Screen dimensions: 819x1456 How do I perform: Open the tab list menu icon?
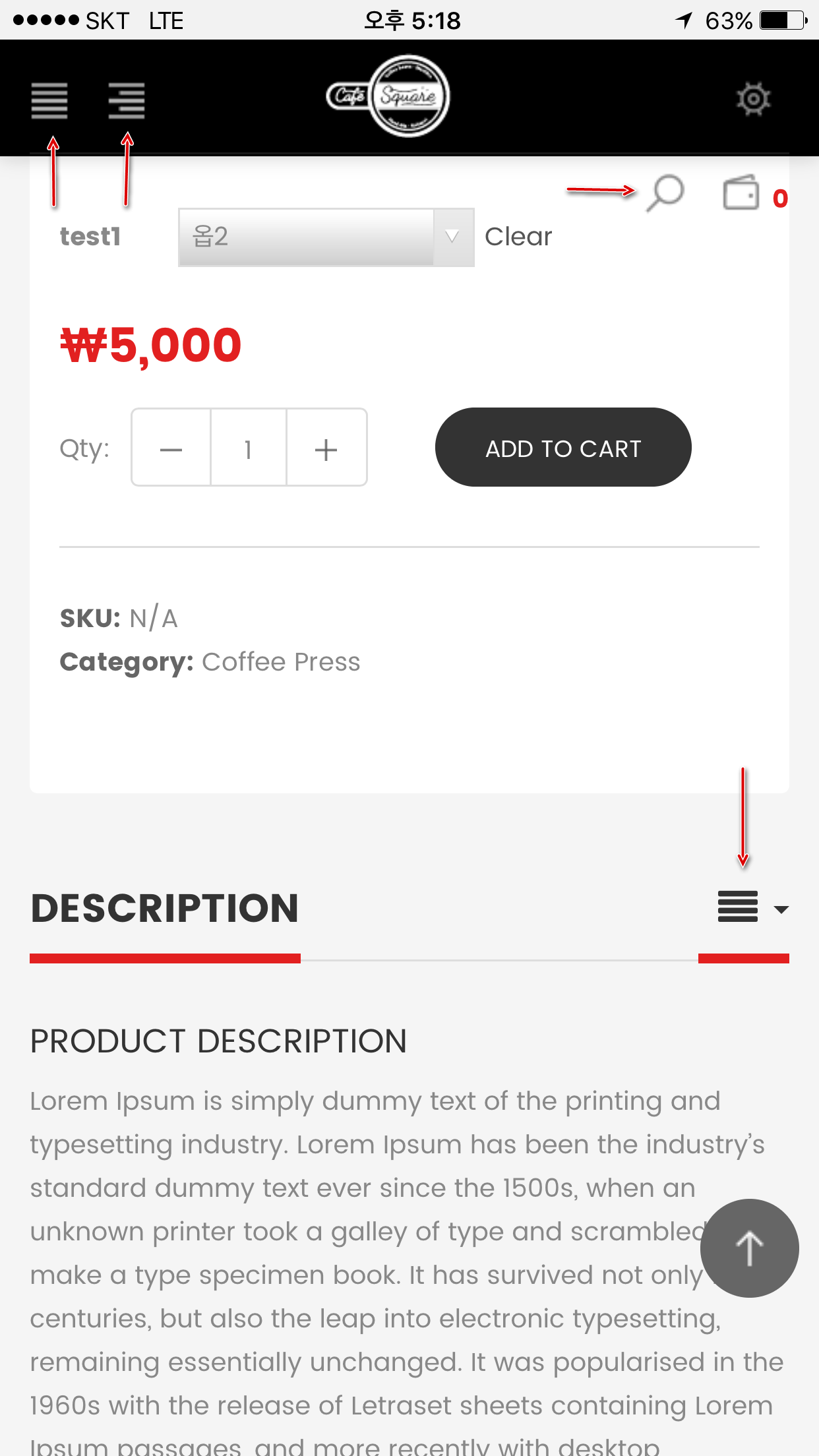coord(738,907)
